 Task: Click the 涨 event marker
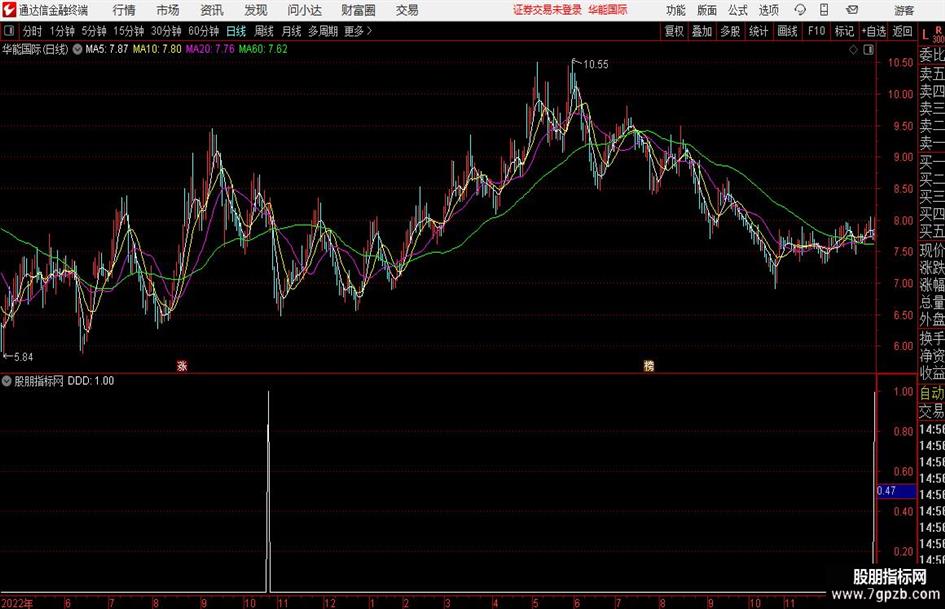pos(182,365)
